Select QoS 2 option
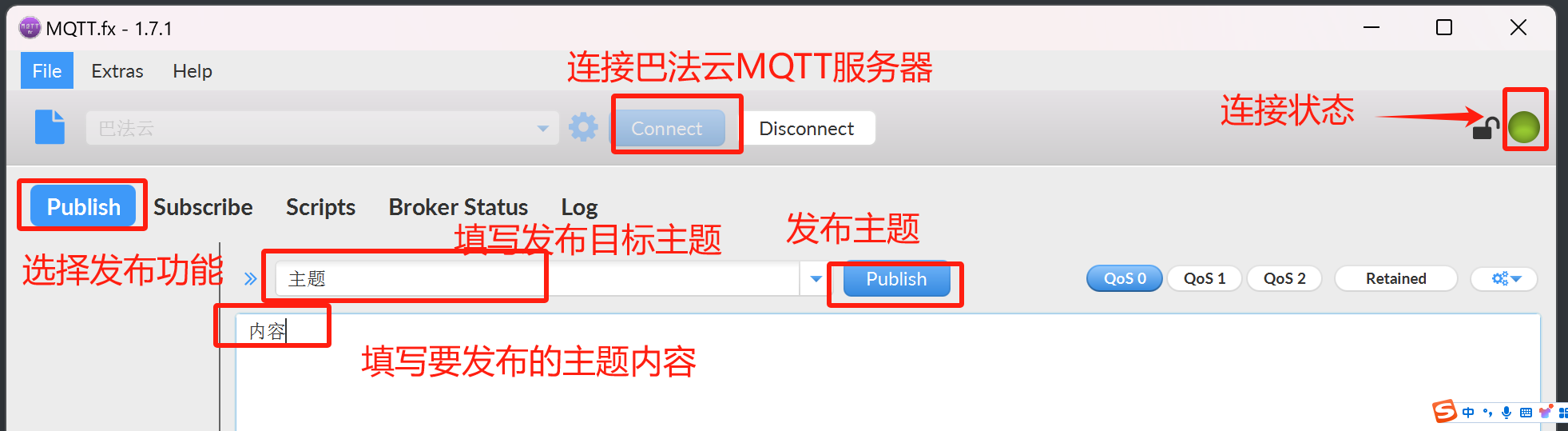1568x431 pixels. tap(1284, 278)
